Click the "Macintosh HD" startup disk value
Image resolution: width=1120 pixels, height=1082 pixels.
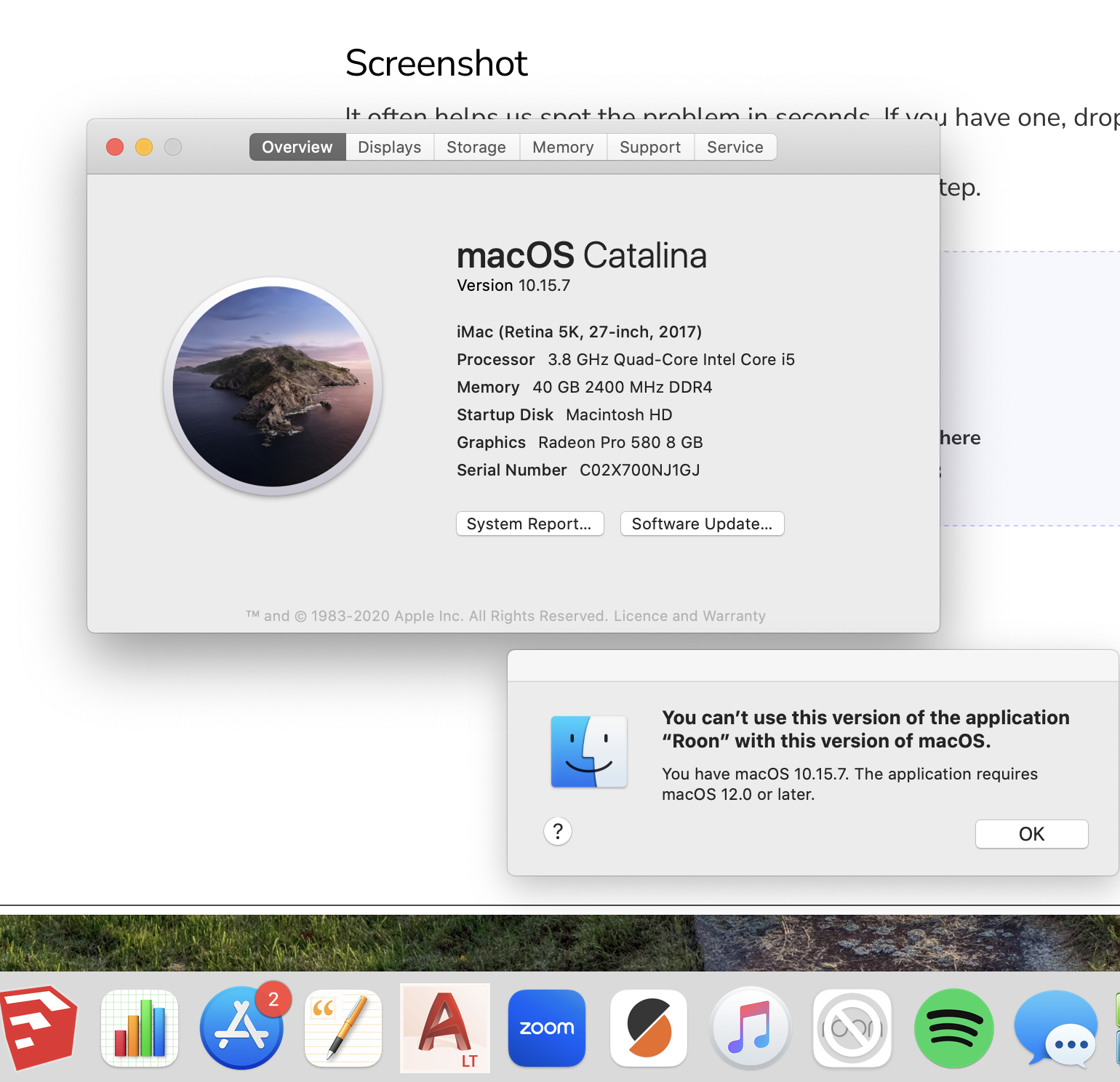pyautogui.click(x=619, y=415)
